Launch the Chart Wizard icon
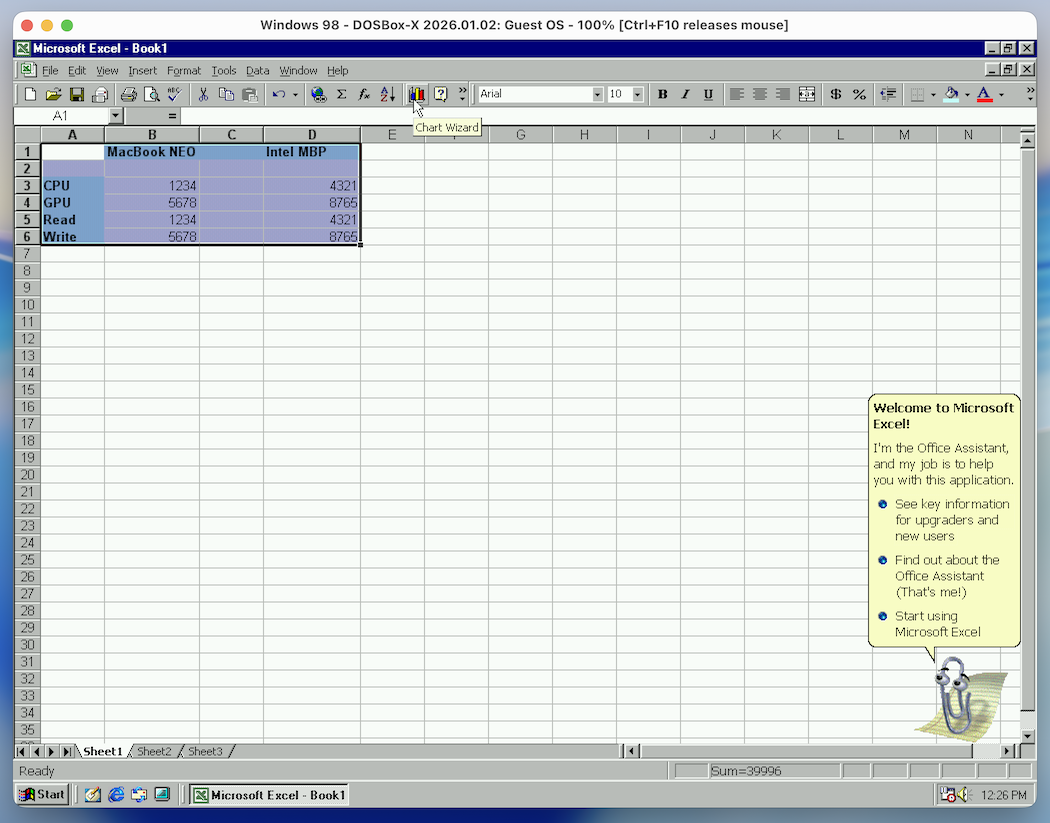Viewport: 1050px width, 823px height. pos(417,94)
